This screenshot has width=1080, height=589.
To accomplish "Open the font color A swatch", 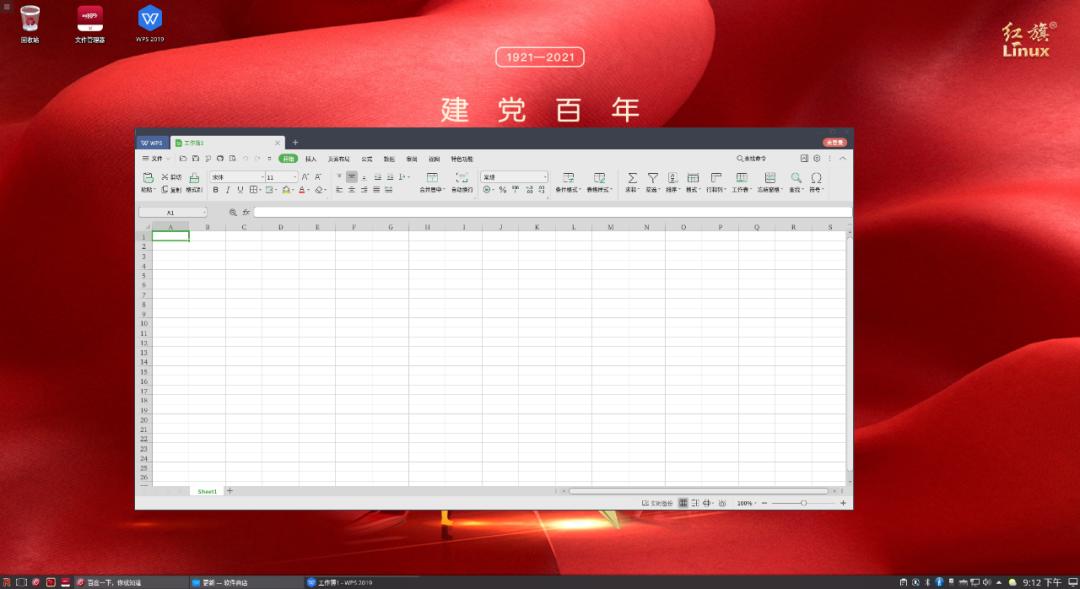I will point(302,189).
